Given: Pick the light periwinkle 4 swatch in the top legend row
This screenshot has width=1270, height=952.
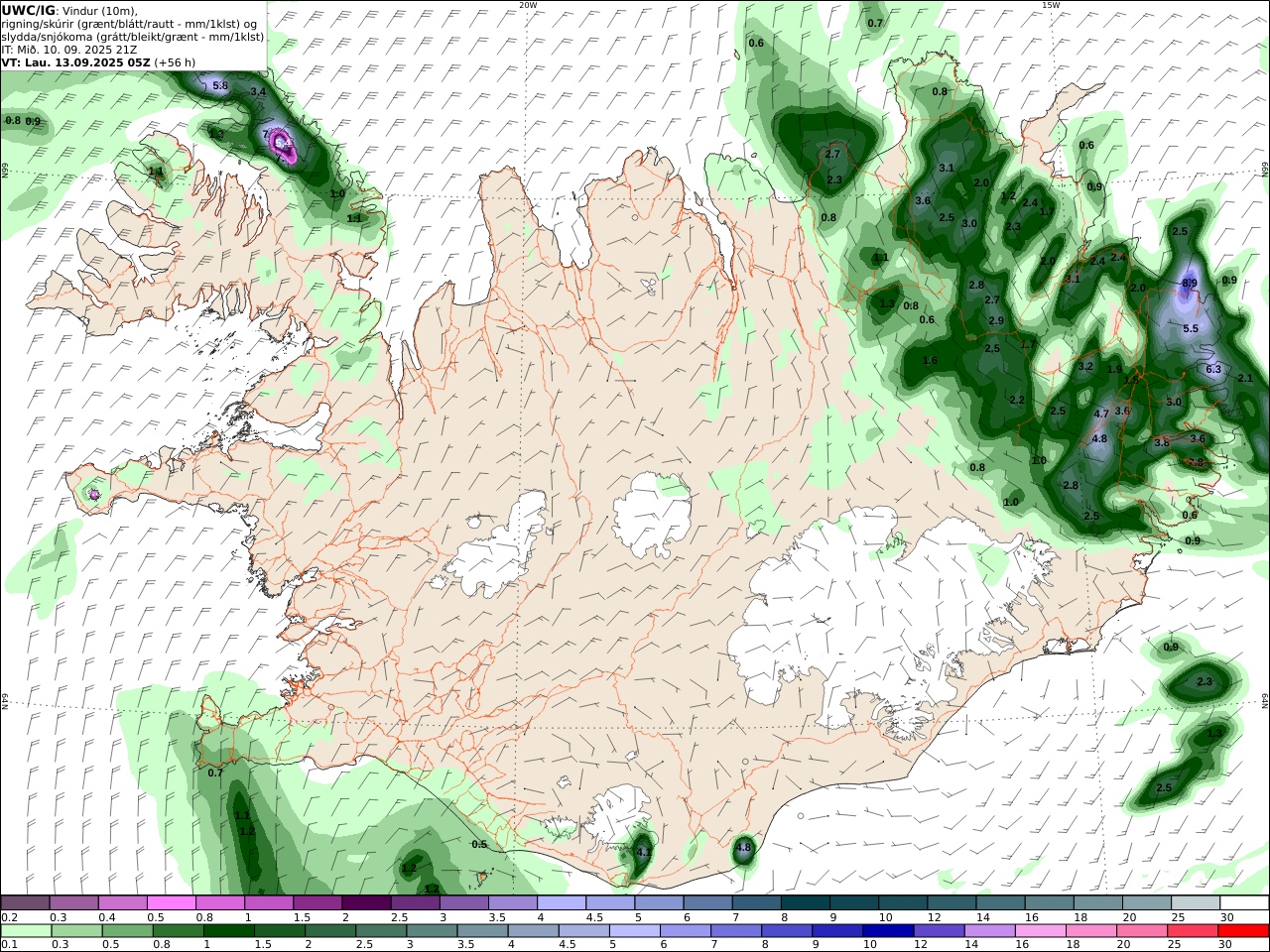Looking at the screenshot, I should tap(561, 902).
